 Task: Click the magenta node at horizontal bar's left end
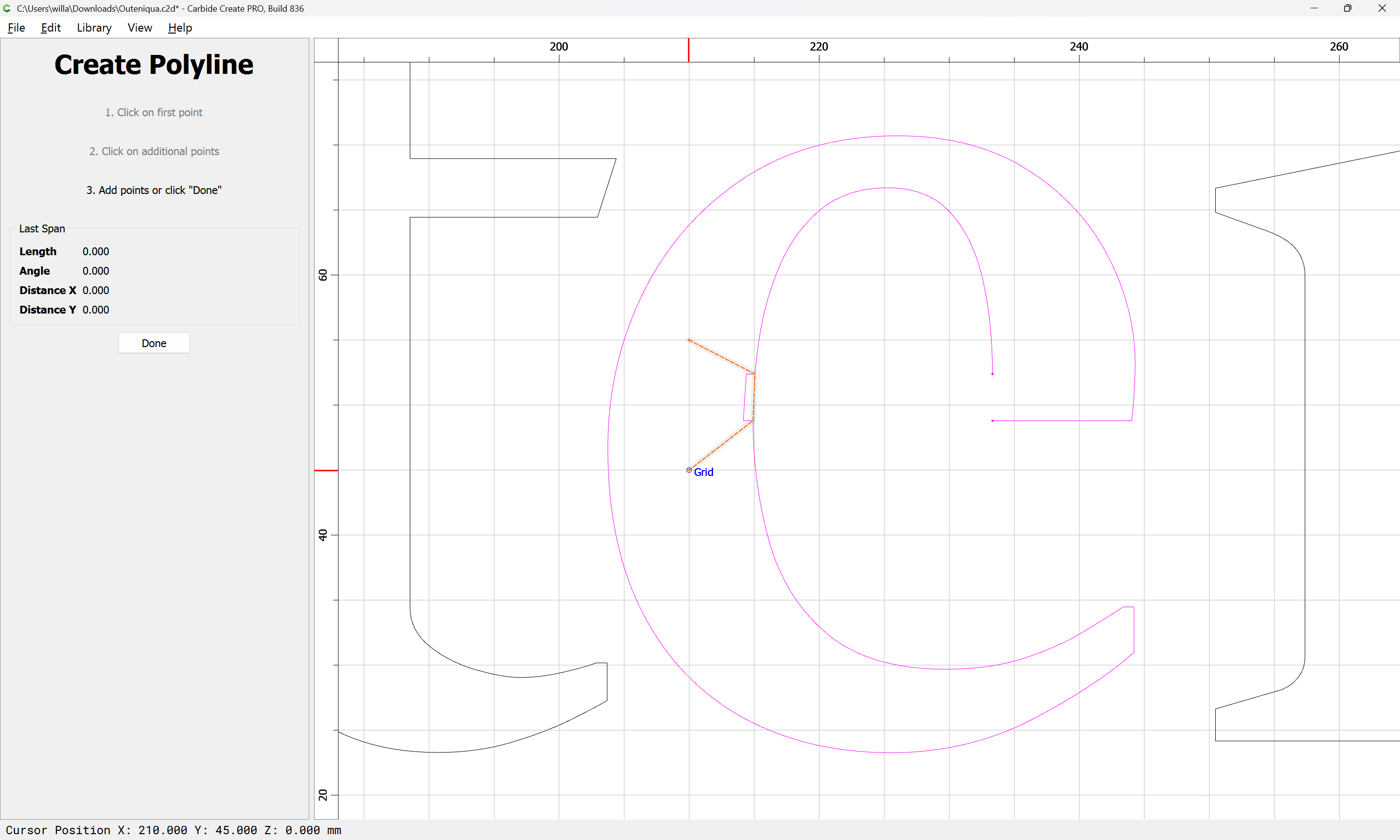(x=993, y=421)
